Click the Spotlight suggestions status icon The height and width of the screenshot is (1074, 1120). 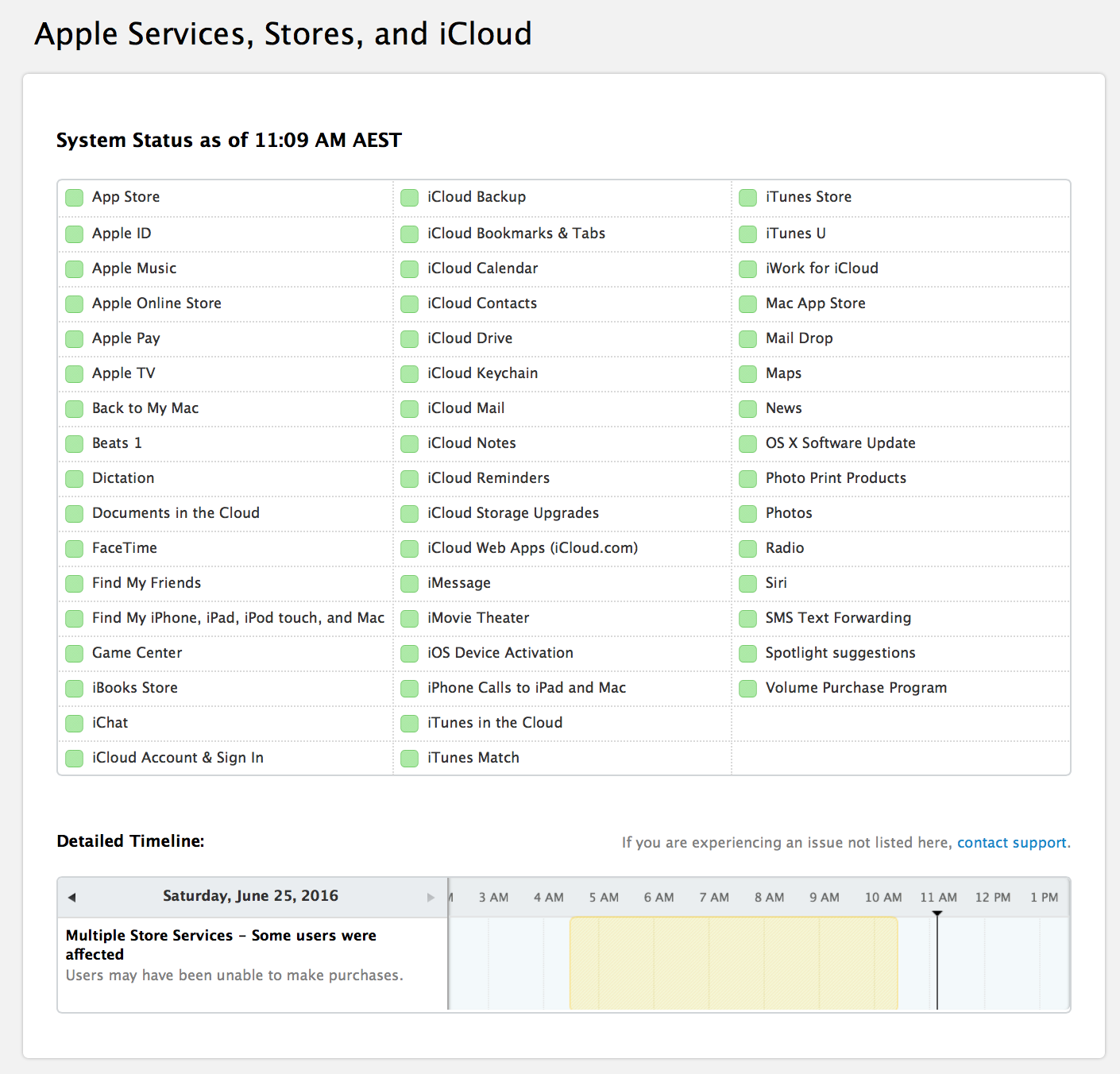[x=748, y=654]
